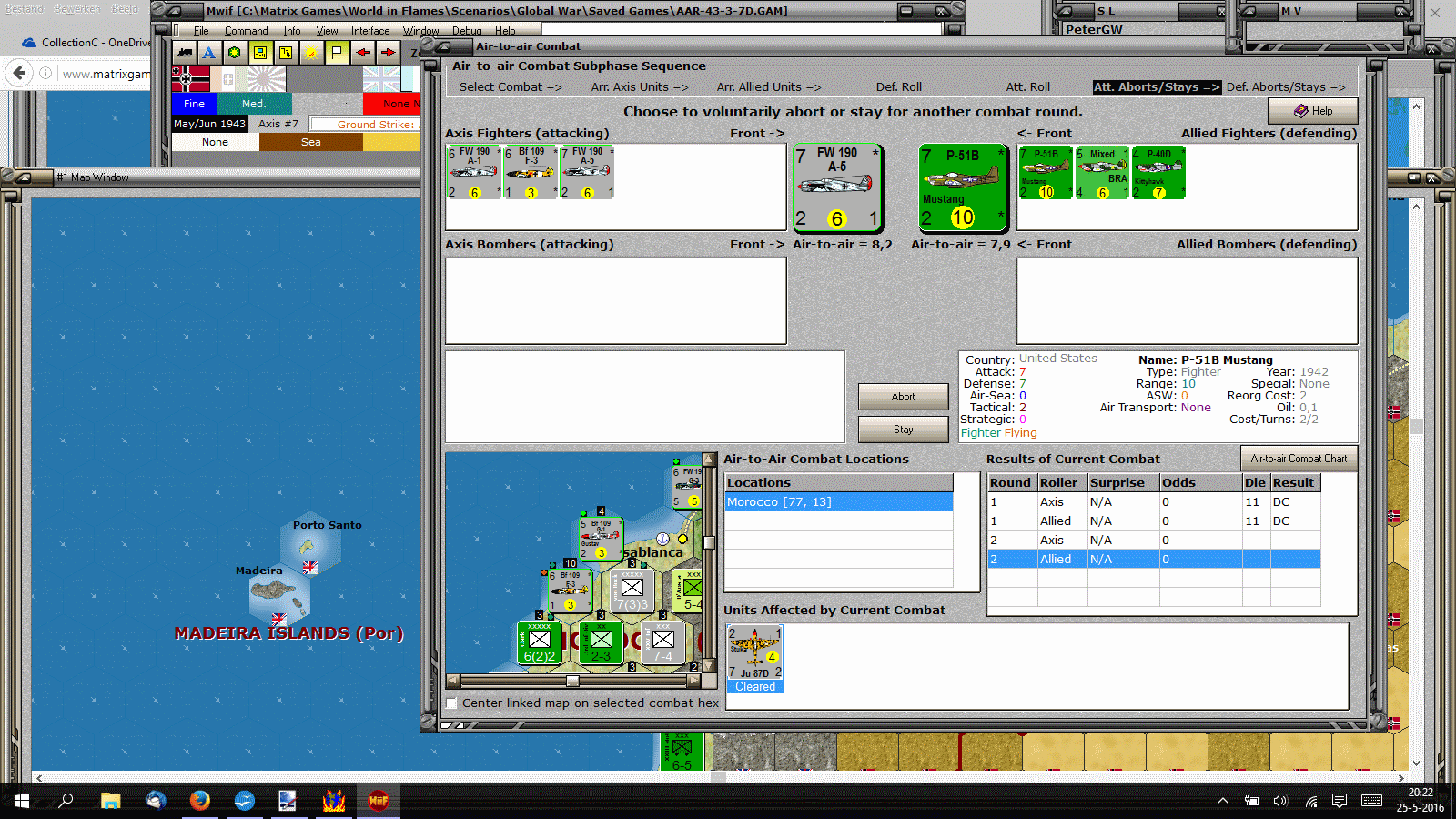Click the minimap horizontal scrollbar thumb
This screenshot has height=819, width=1456.
click(x=572, y=681)
